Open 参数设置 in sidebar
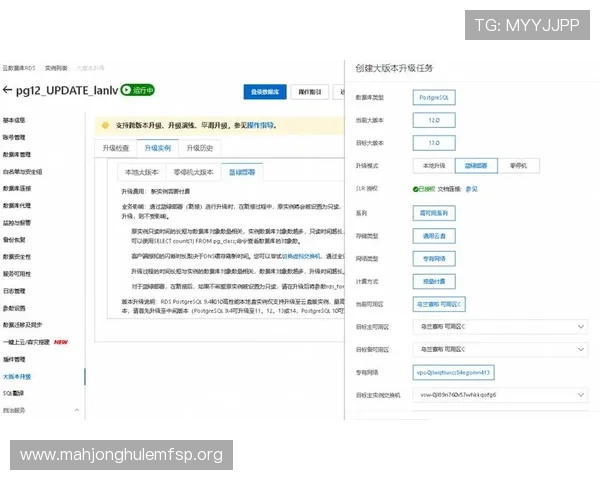The height and width of the screenshot is (480, 600). pyautogui.click(x=14, y=308)
